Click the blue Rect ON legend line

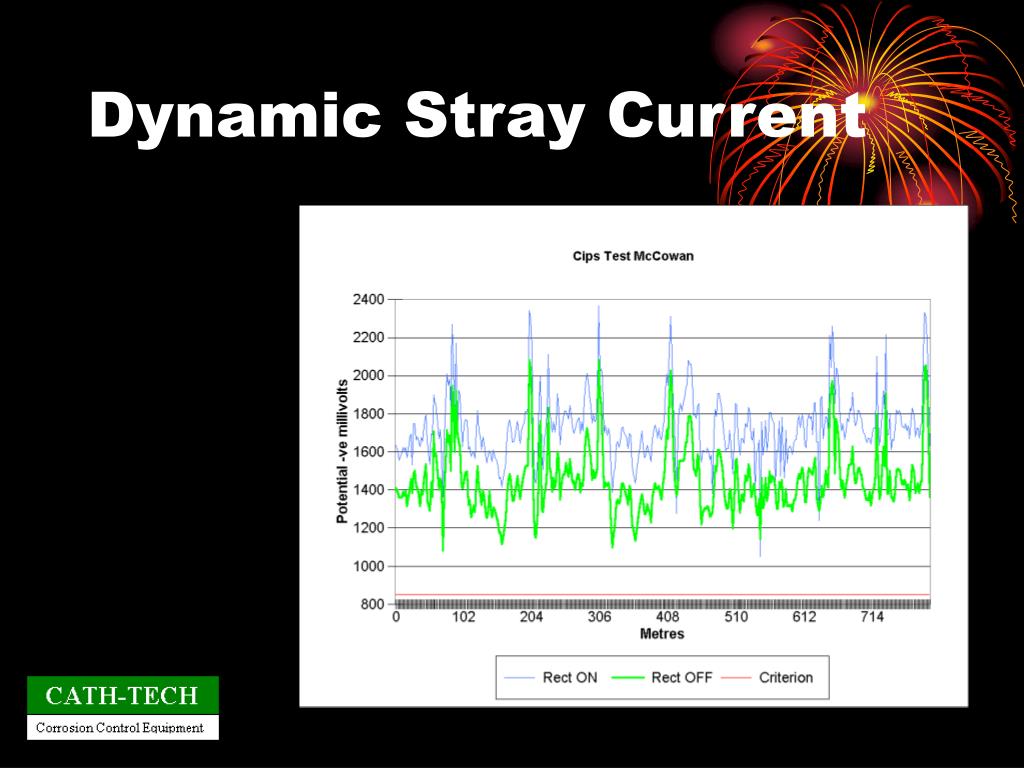520,678
